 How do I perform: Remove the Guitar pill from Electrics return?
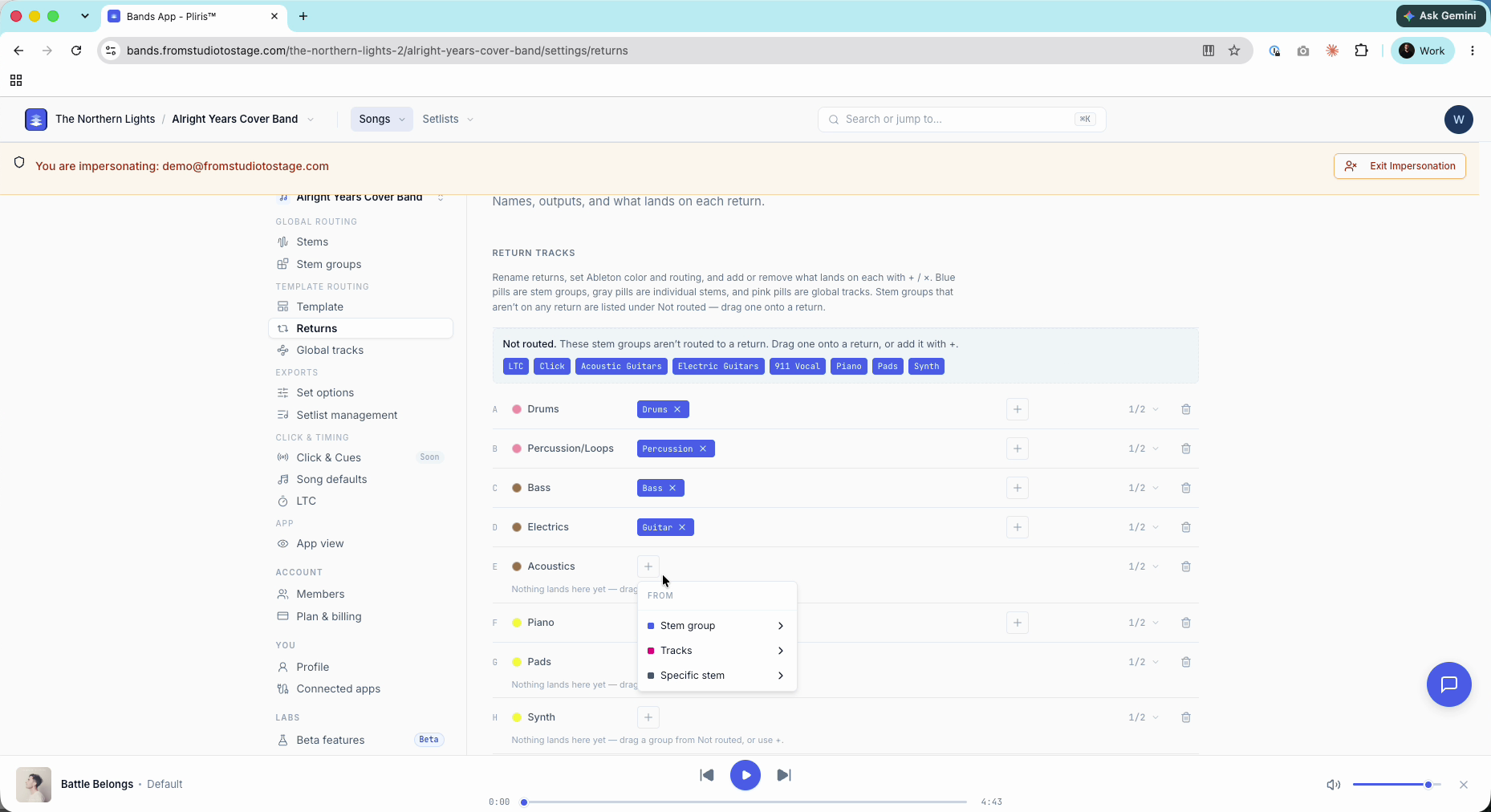point(682,527)
